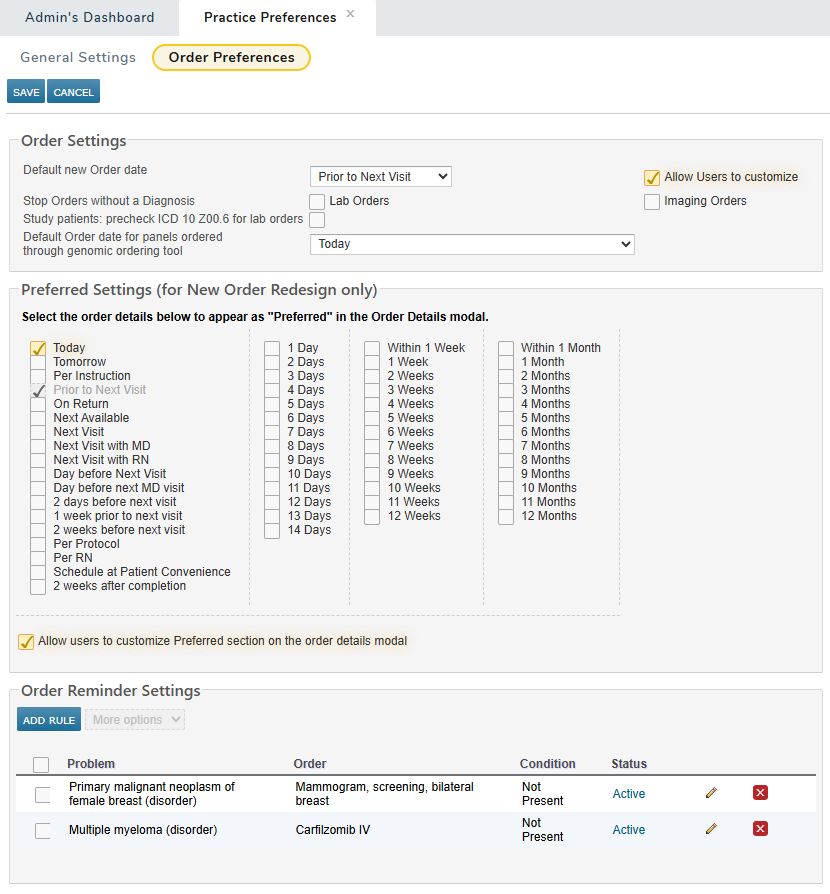The image size is (830, 894).
Task: Uncheck Allow Users to customize
Action: [652, 177]
